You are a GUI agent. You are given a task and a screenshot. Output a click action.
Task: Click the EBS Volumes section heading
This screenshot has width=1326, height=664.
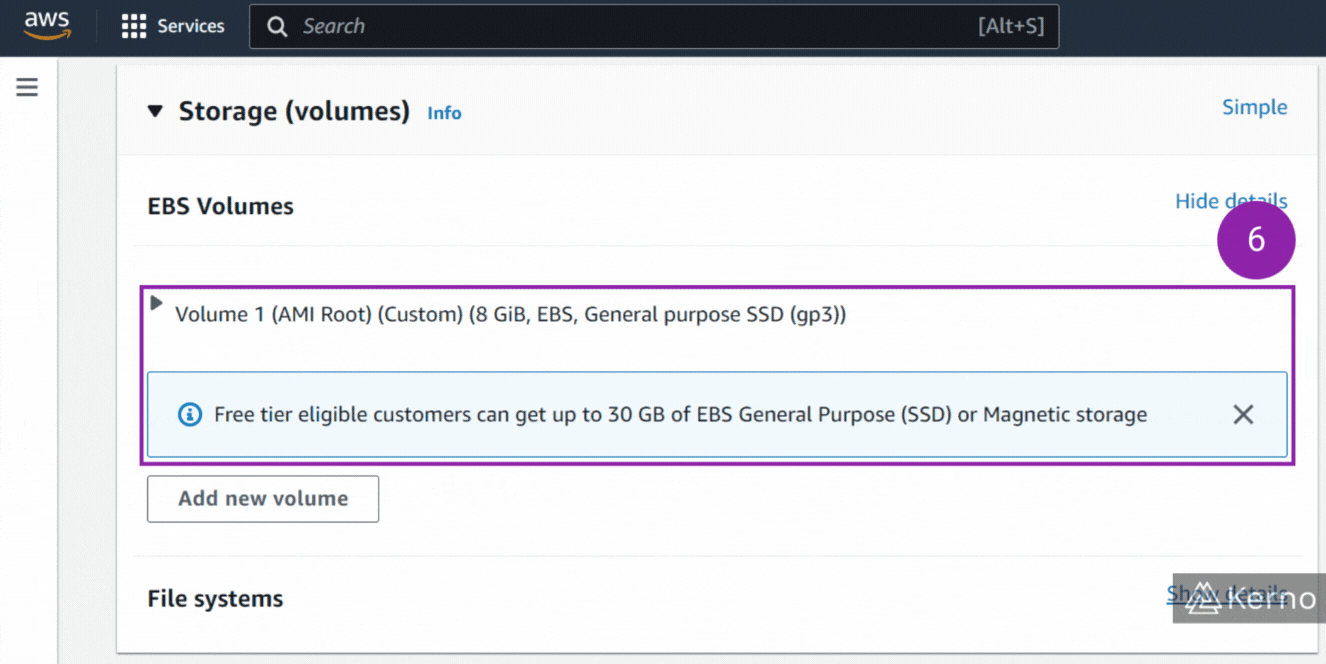(x=220, y=205)
